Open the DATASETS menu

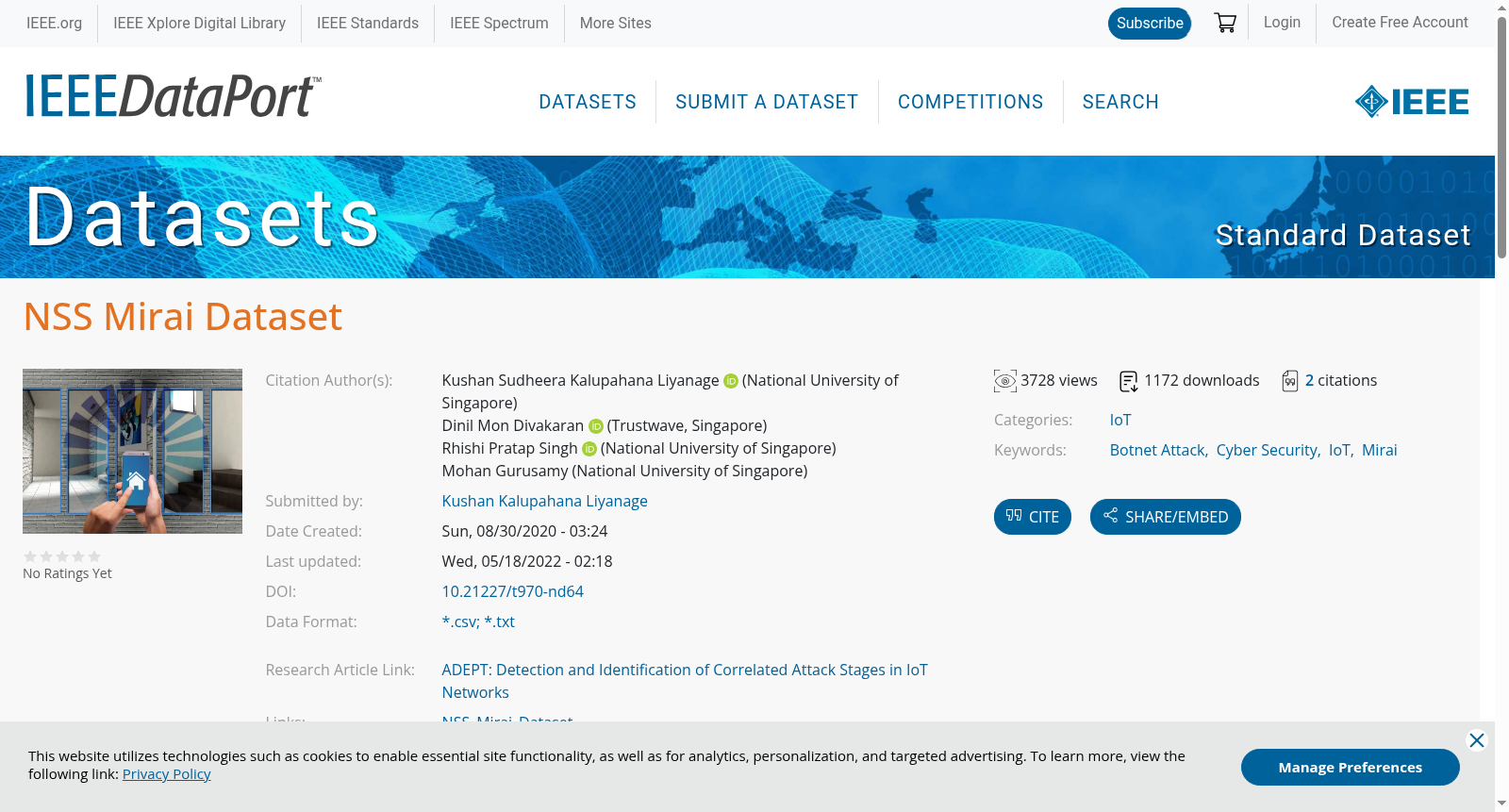tap(588, 102)
